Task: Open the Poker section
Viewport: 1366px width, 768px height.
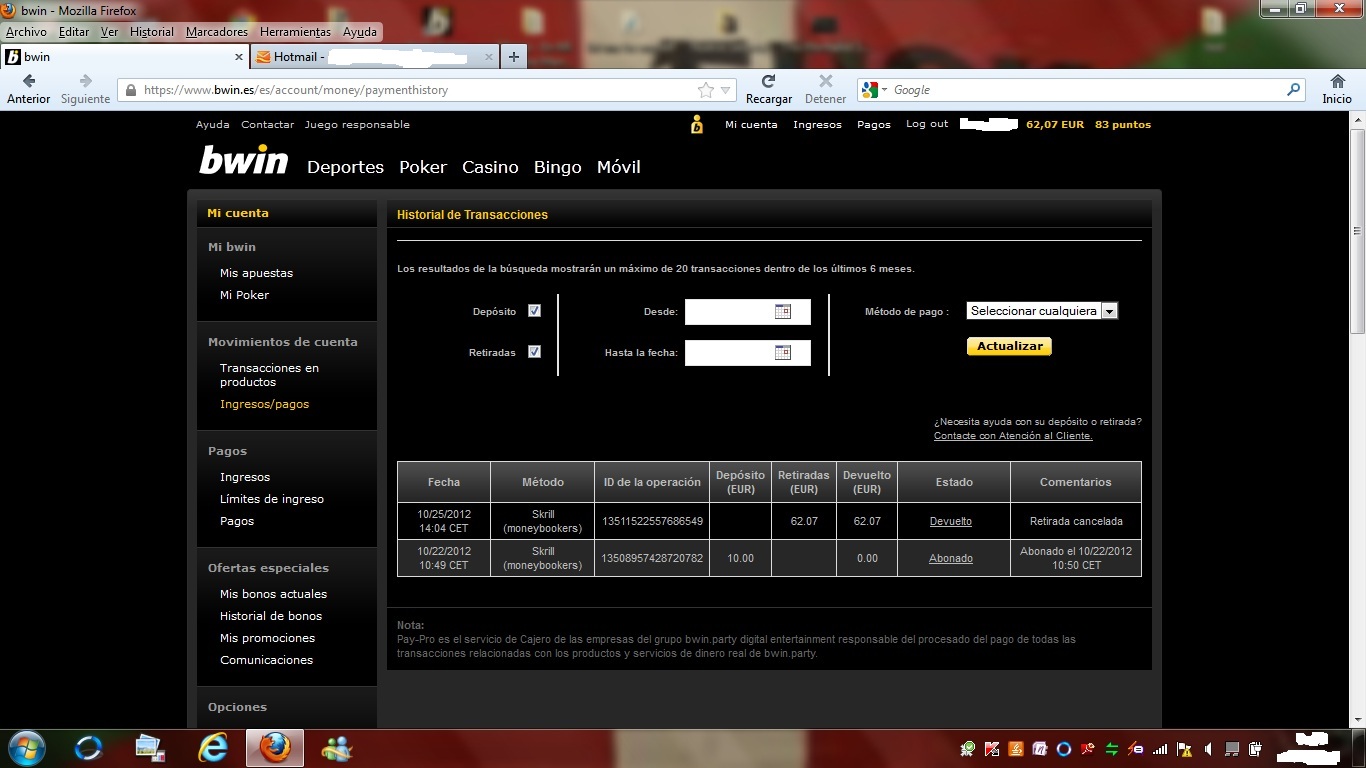Action: click(423, 167)
